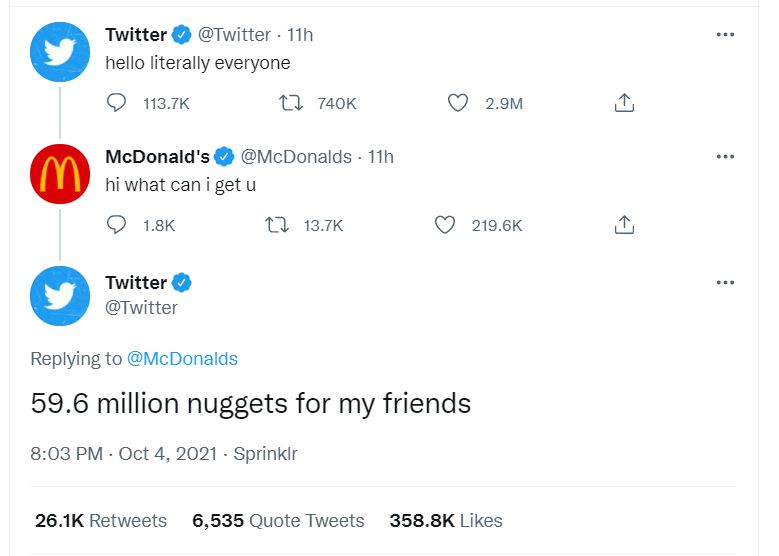View the 26.1K Retweets list
Screen dimensions: 779x556
click(x=101, y=521)
